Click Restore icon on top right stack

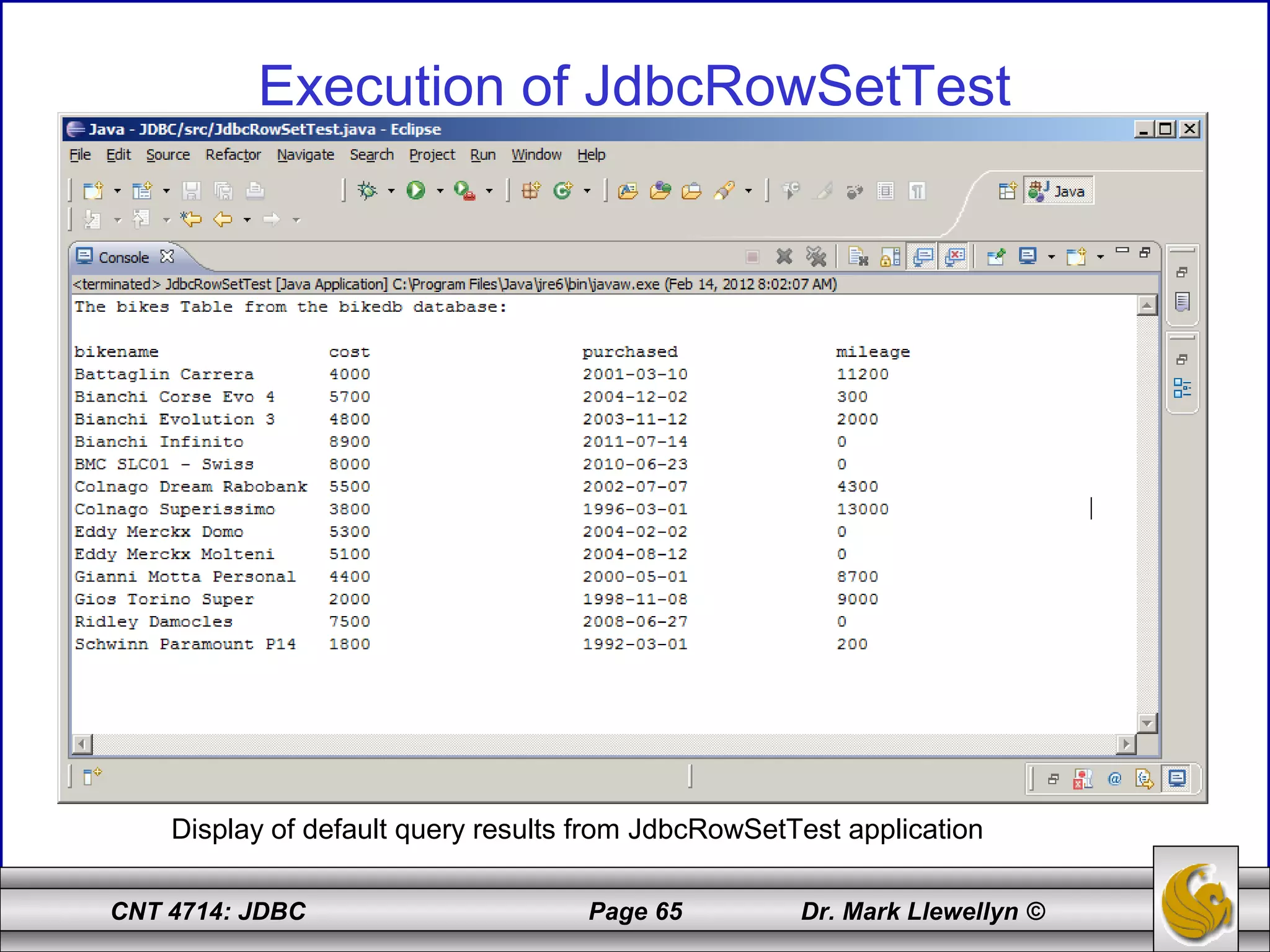[x=1182, y=272]
